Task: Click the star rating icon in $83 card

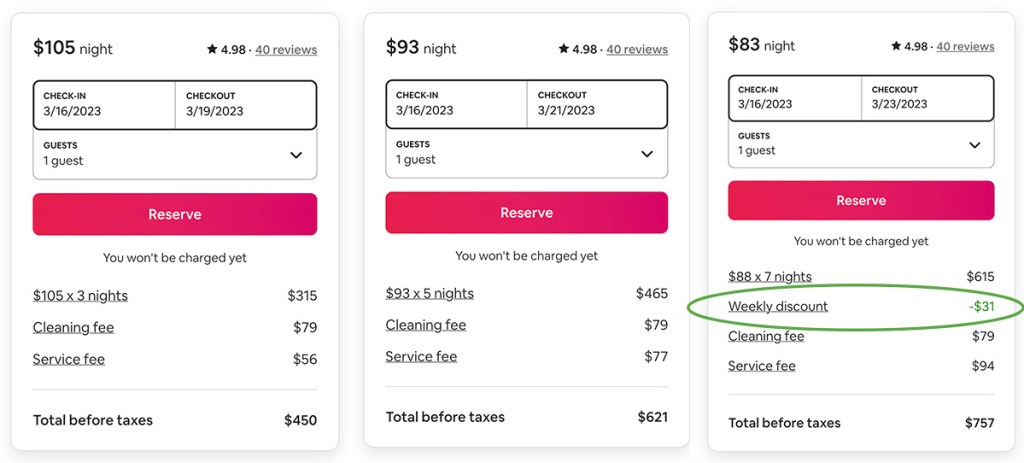Action: (x=897, y=46)
